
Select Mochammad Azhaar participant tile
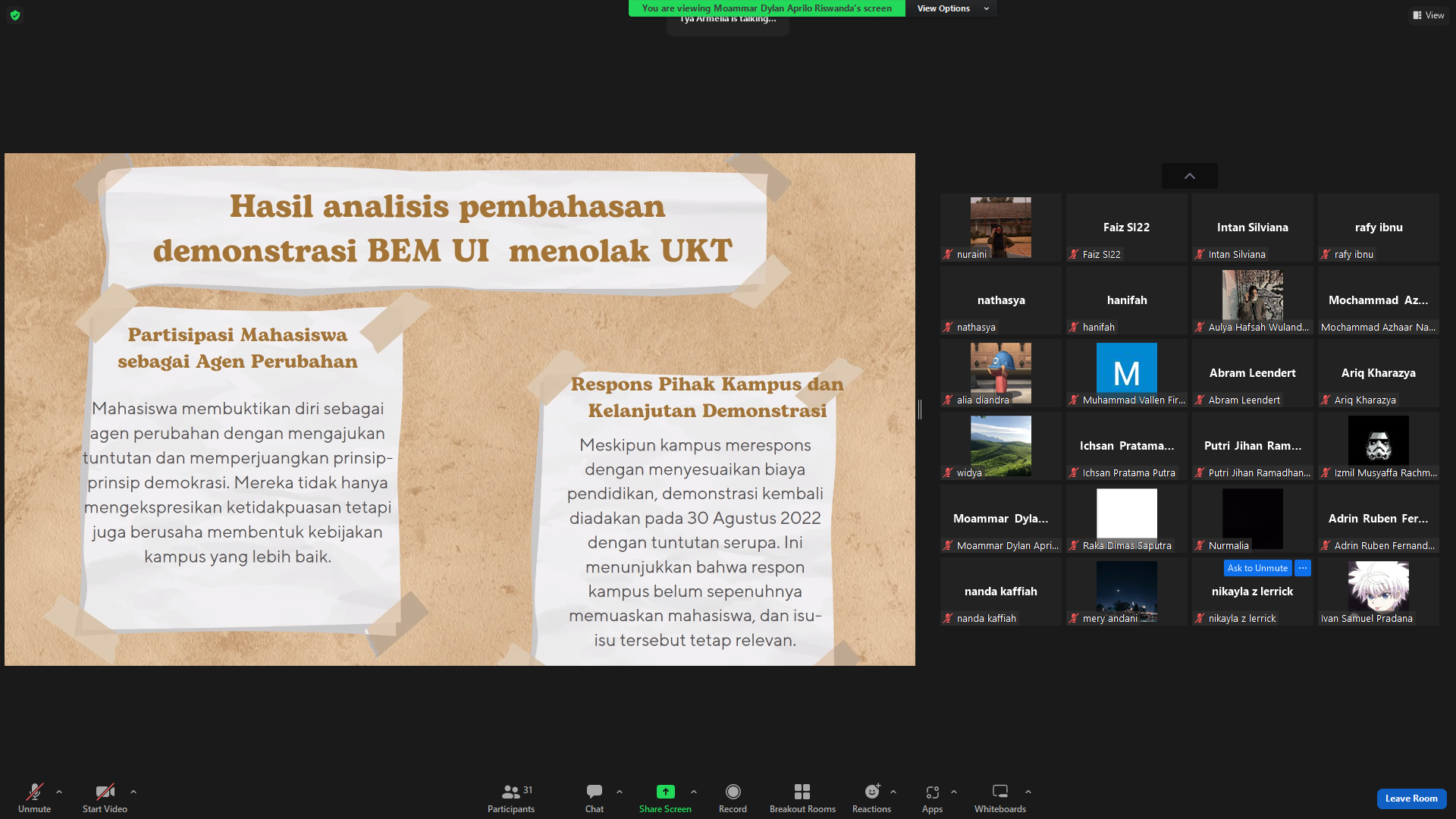(1379, 300)
